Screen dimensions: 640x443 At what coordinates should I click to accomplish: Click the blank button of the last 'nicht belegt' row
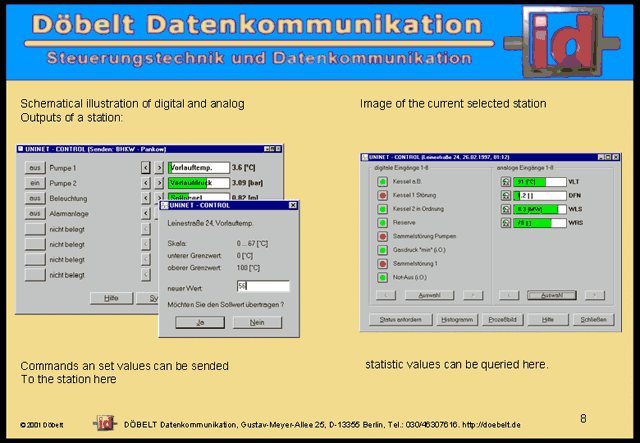click(35, 275)
